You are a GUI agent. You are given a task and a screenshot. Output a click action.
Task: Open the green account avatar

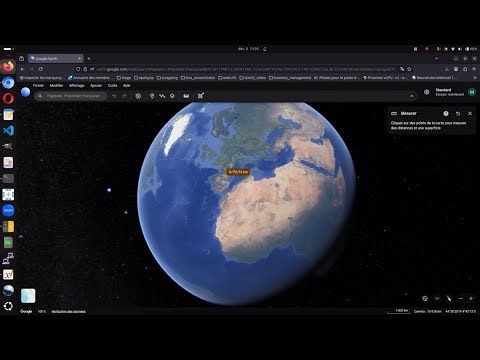coord(472,92)
